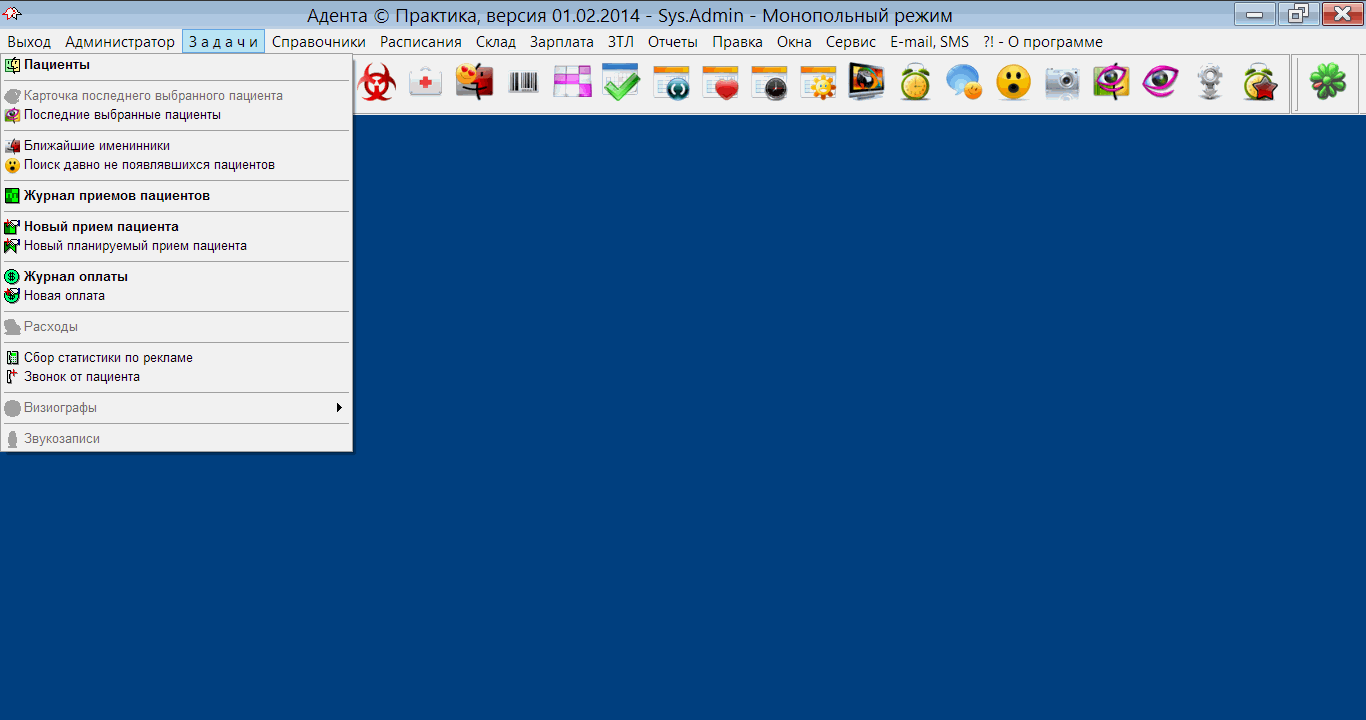Click the blue chat bubble icon

tap(964, 82)
